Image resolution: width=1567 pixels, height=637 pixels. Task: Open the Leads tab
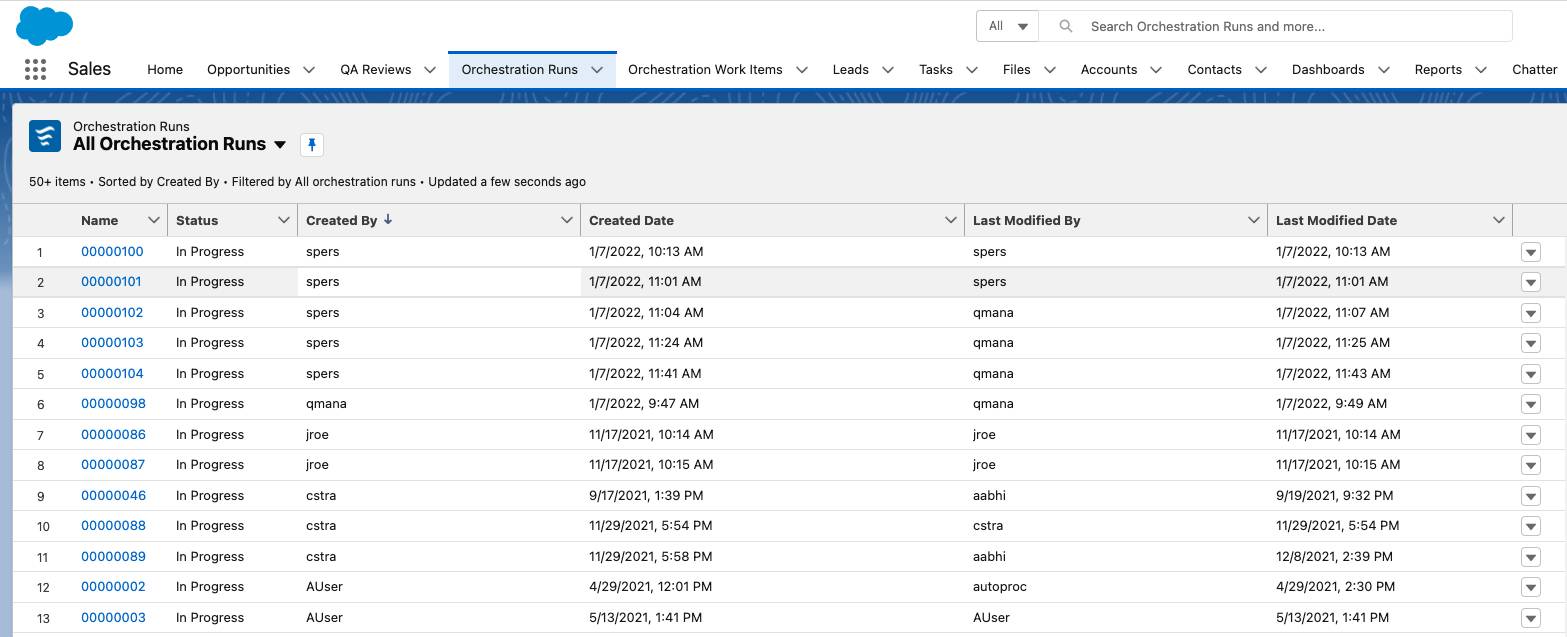click(850, 70)
